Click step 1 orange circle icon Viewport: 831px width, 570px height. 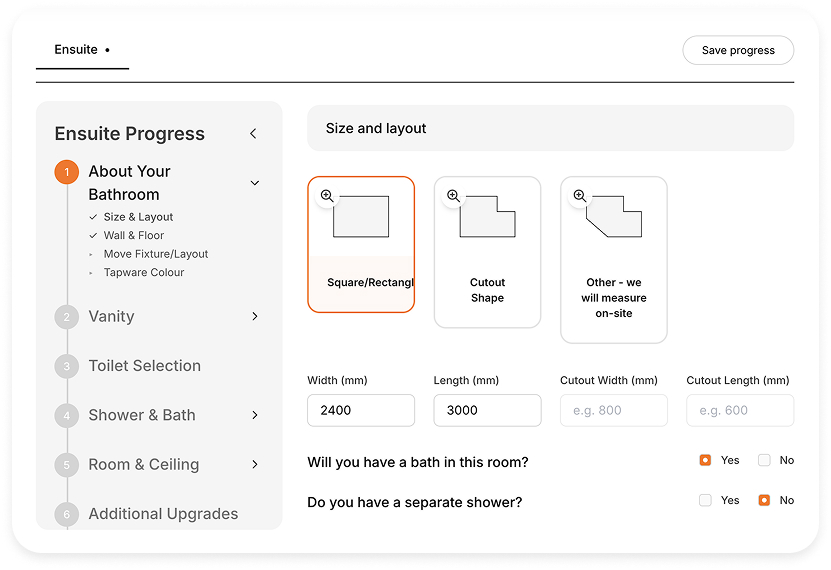(x=67, y=172)
